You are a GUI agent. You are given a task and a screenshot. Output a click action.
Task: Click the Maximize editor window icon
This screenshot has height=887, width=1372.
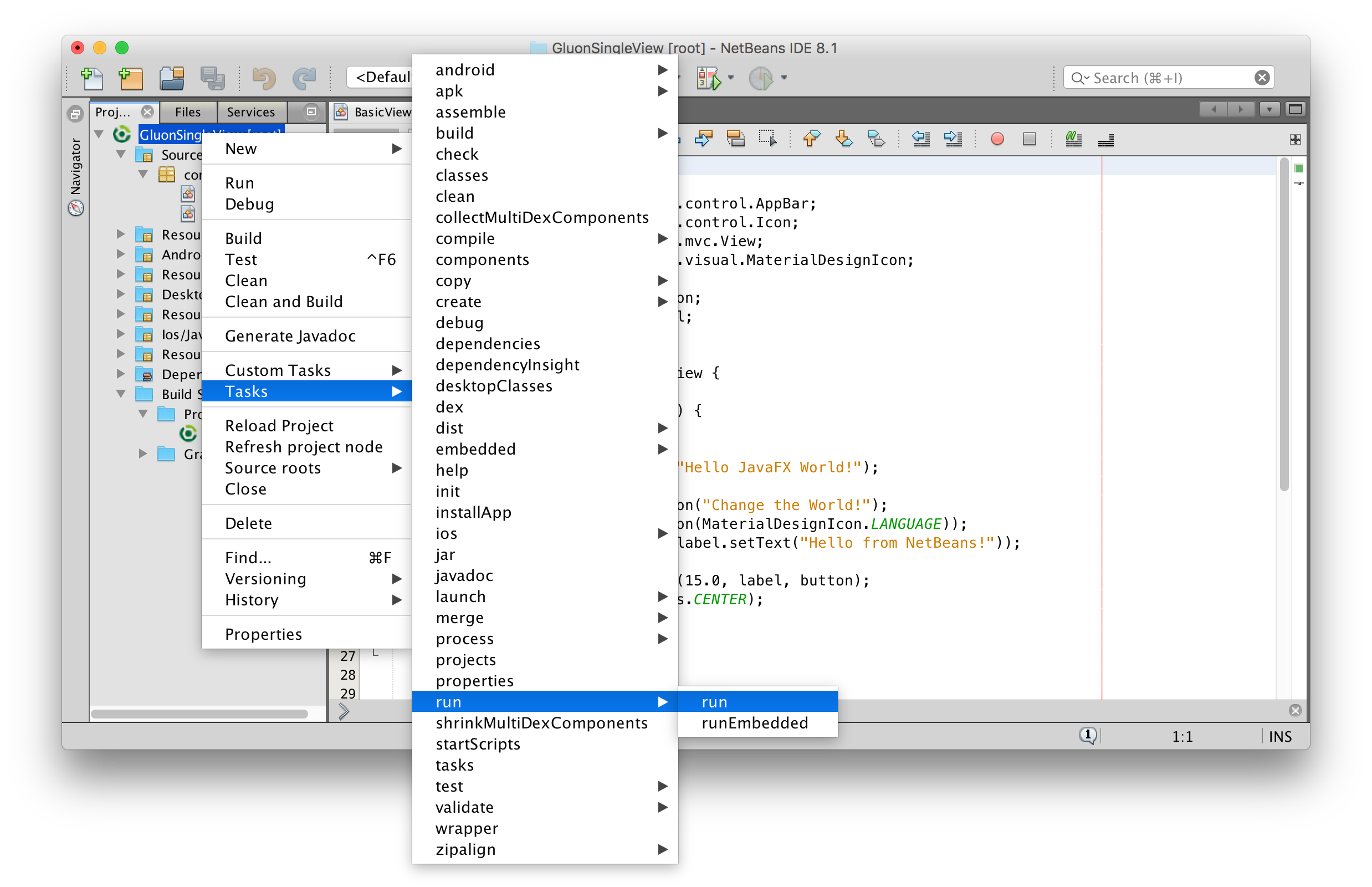[1295, 109]
